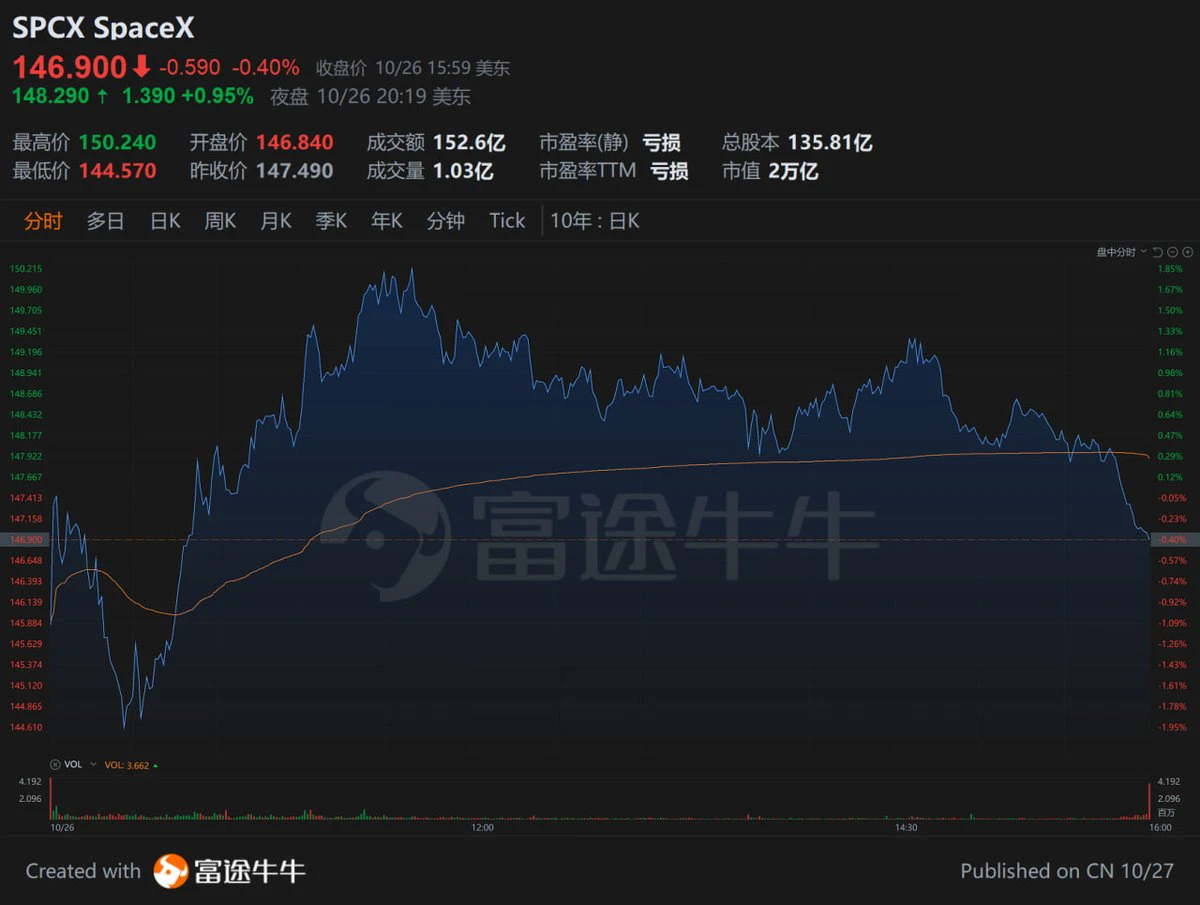Click the 昨收价 value 147.490

[x=294, y=171]
